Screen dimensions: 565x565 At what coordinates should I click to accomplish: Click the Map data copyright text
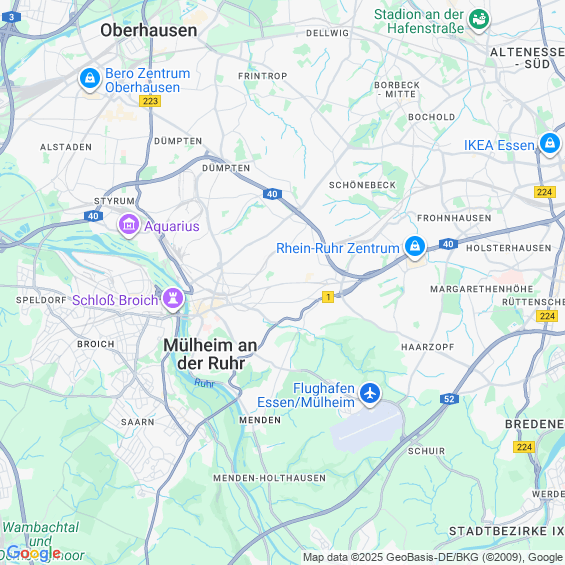[433, 557]
